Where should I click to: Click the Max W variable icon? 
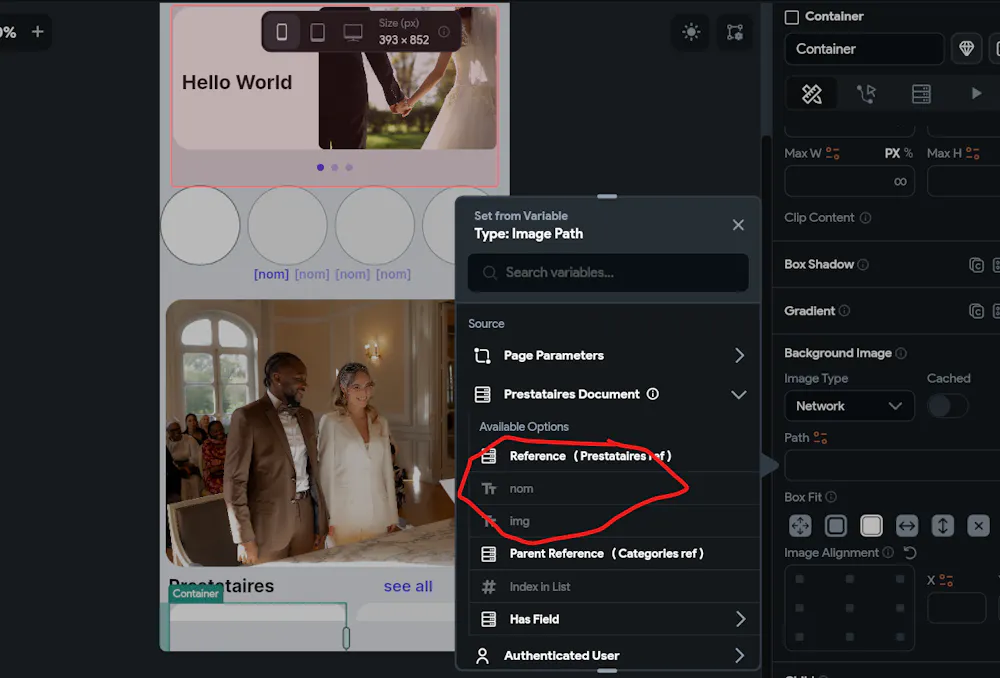(832, 153)
